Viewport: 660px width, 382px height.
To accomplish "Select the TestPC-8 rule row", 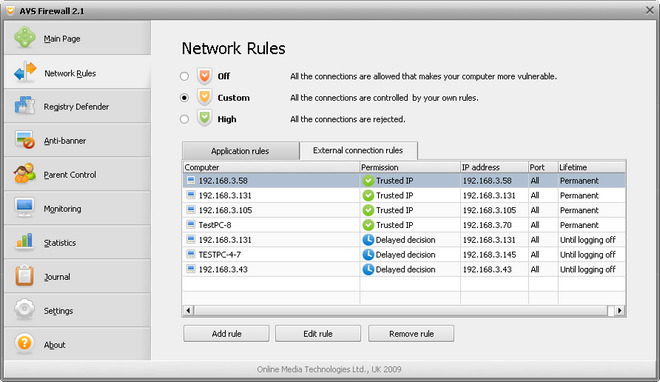I will point(404,225).
